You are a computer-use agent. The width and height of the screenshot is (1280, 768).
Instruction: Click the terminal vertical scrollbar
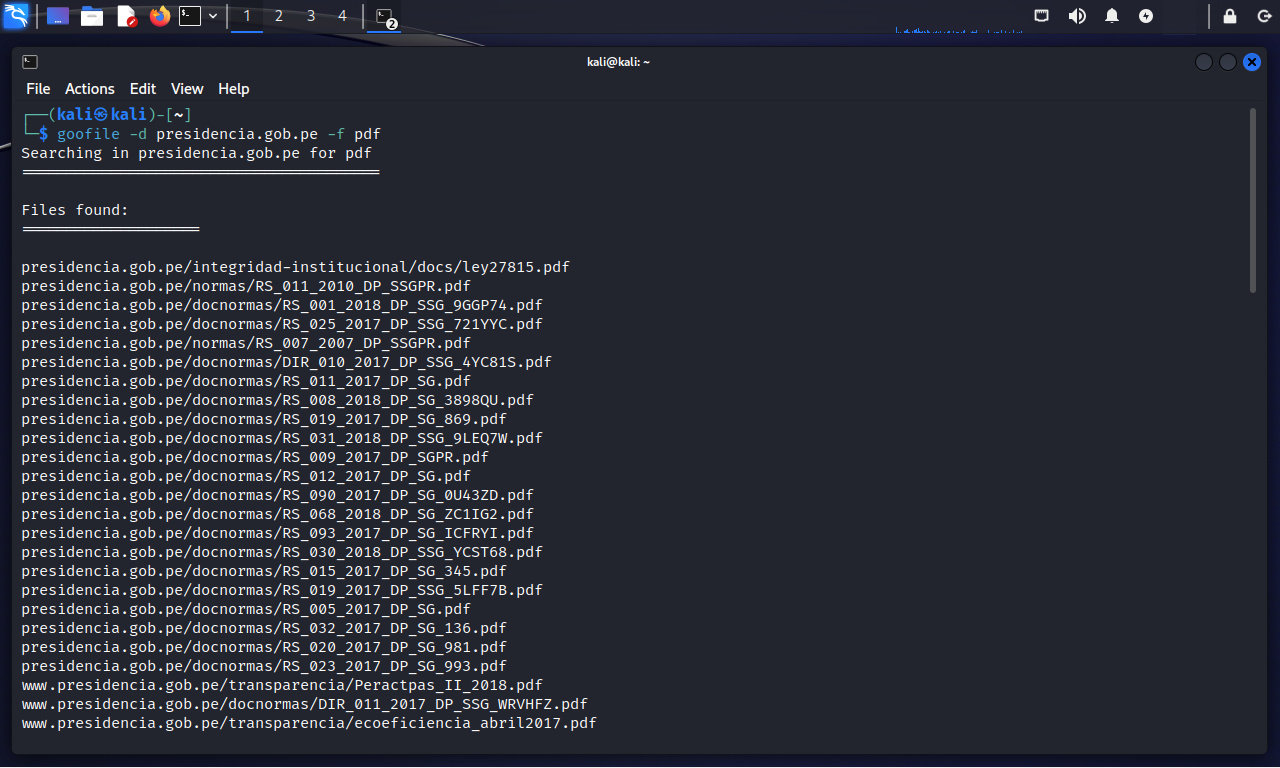1253,200
